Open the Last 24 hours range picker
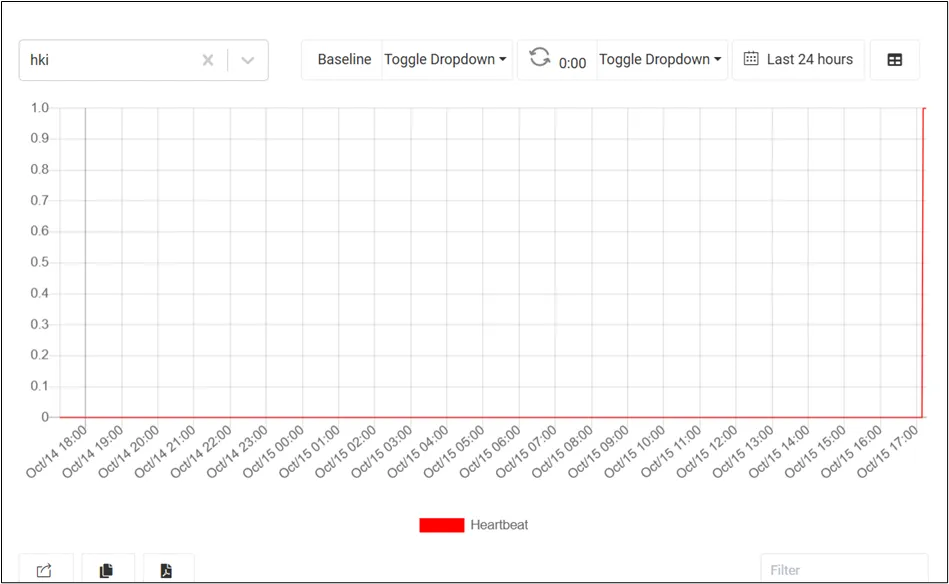The image size is (949, 584). [798, 59]
